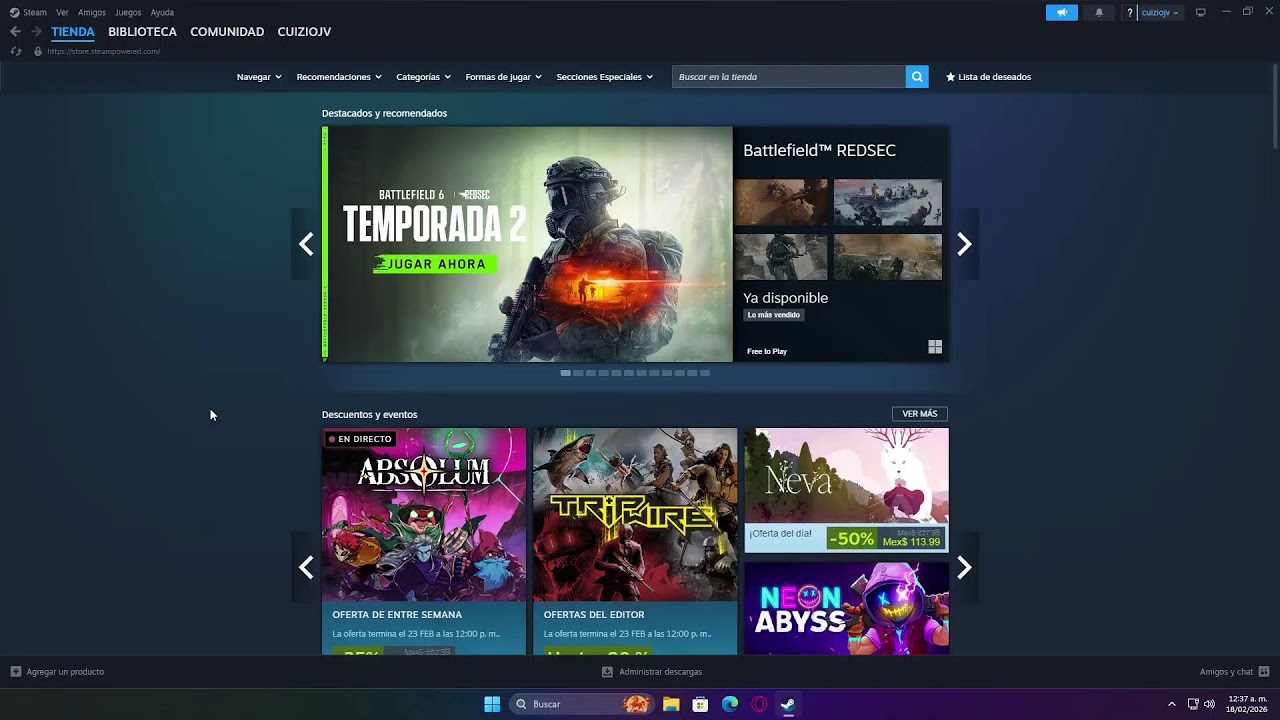Select the first featured carousel page dot
The image size is (1280, 720).
(565, 373)
